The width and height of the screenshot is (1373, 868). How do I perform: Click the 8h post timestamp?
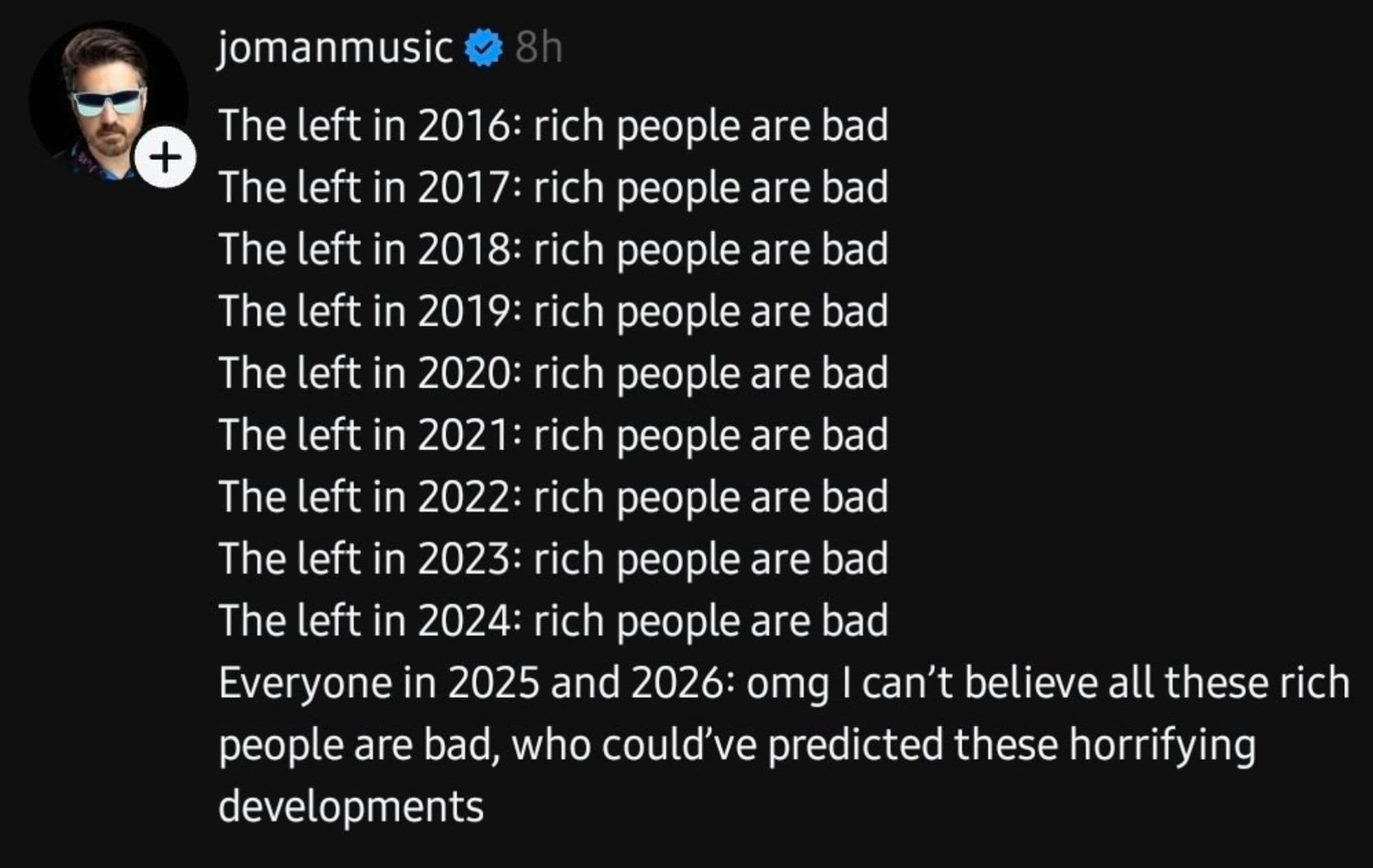[539, 48]
